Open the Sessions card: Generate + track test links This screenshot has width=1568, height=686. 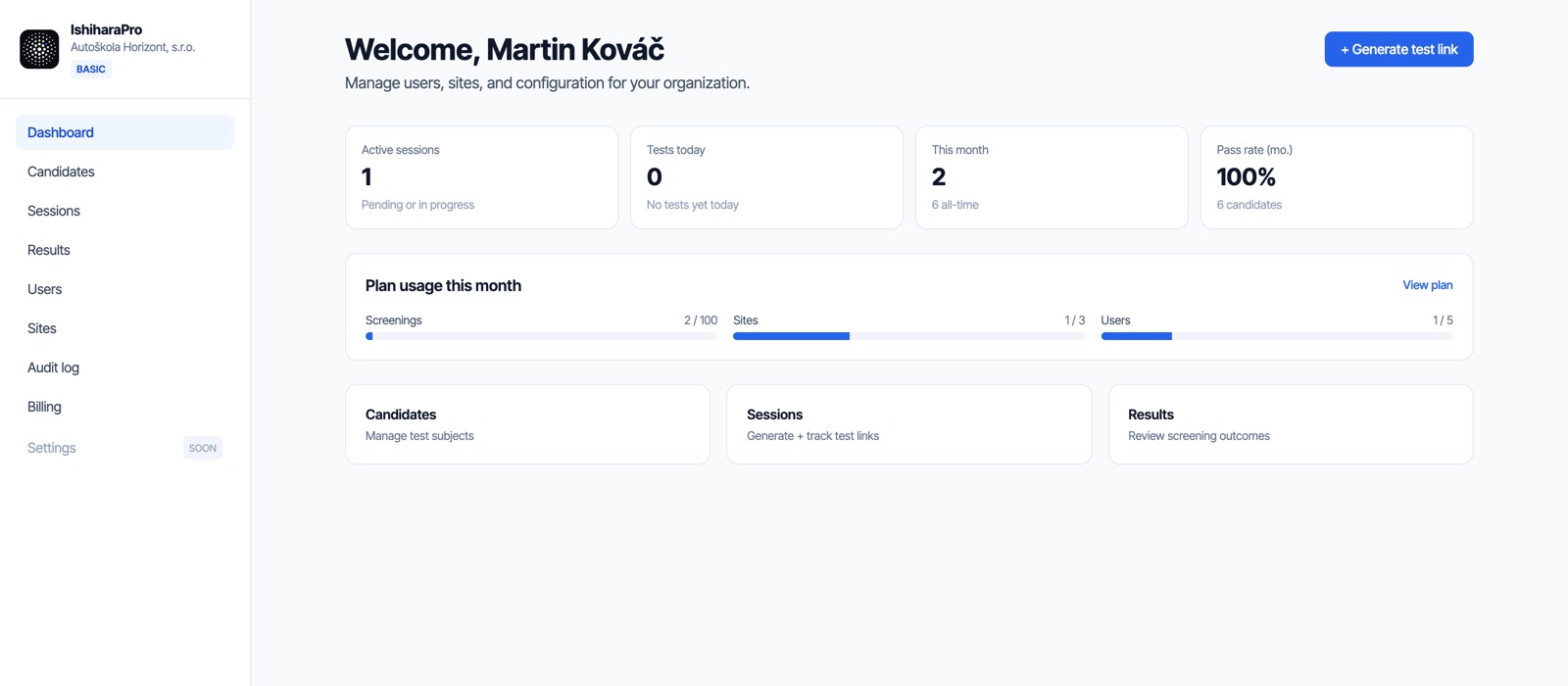click(x=908, y=424)
